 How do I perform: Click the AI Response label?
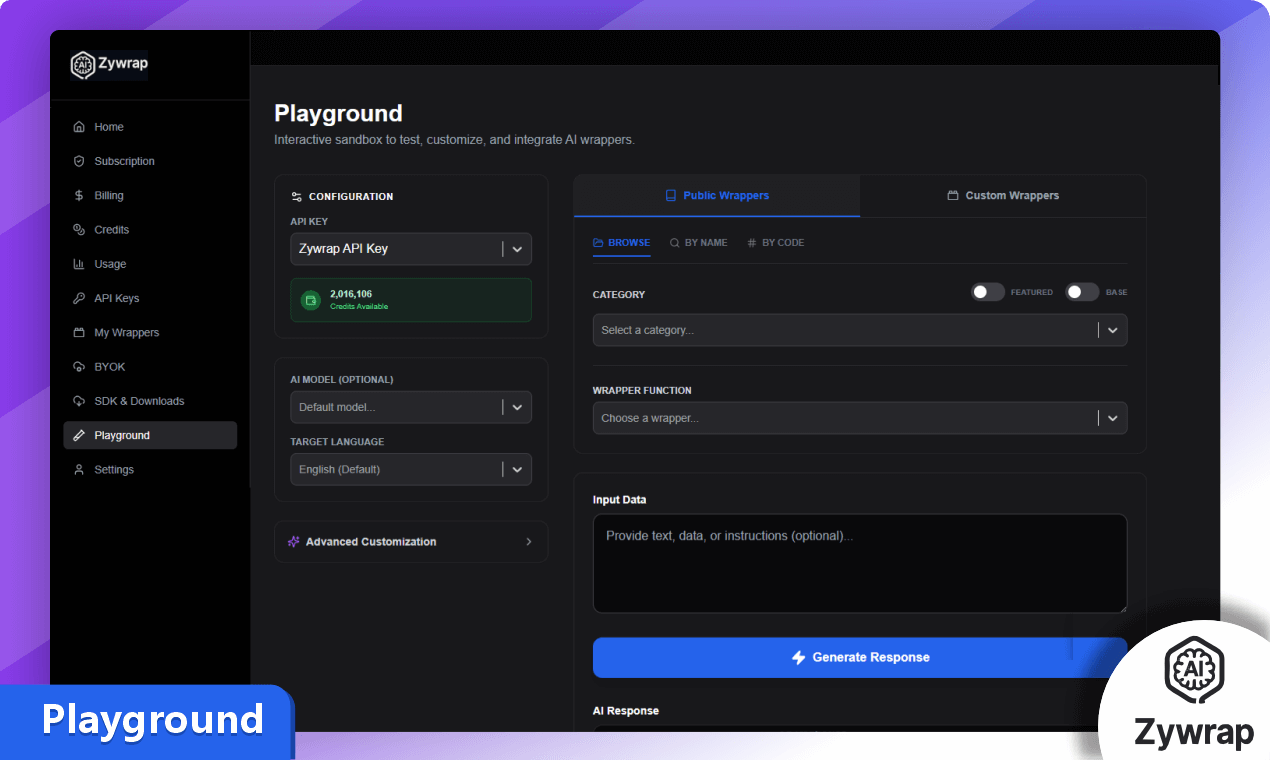[x=626, y=711]
